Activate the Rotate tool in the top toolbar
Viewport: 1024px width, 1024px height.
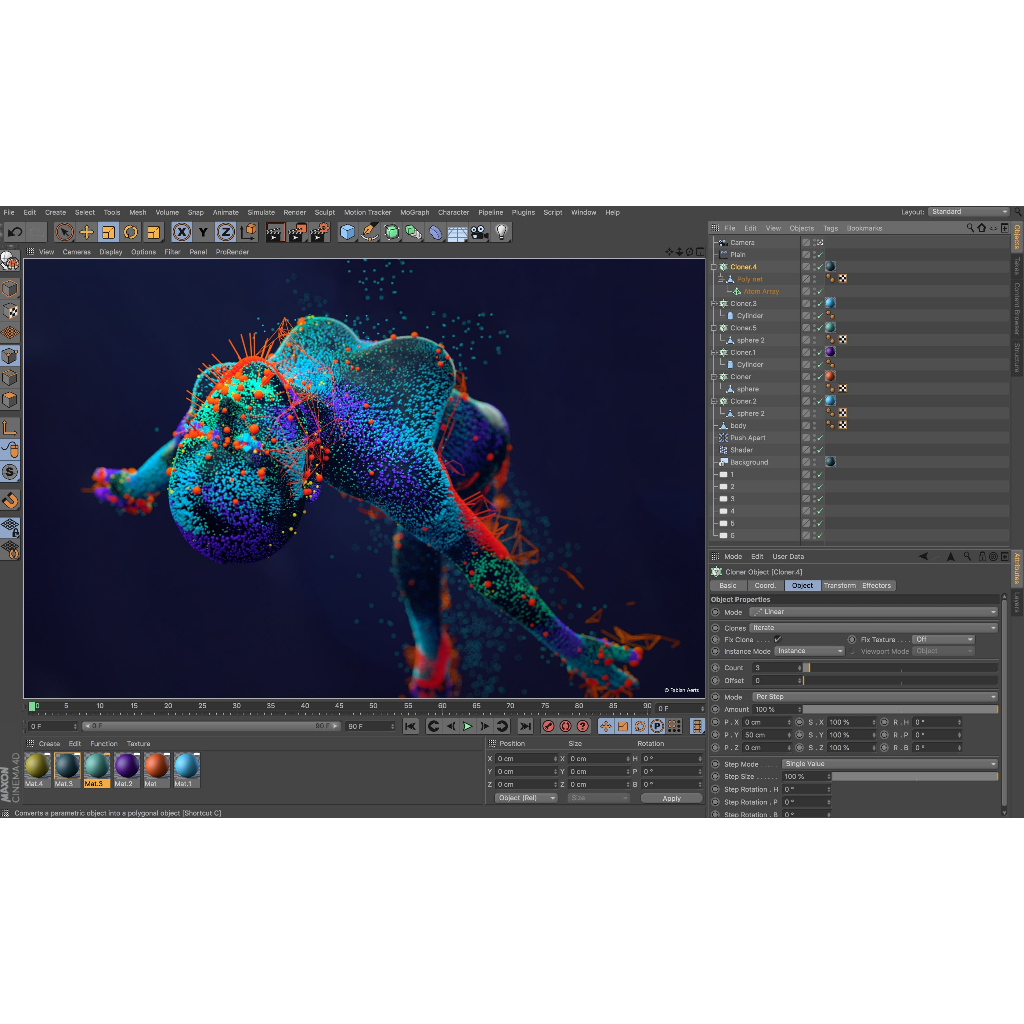tap(131, 232)
